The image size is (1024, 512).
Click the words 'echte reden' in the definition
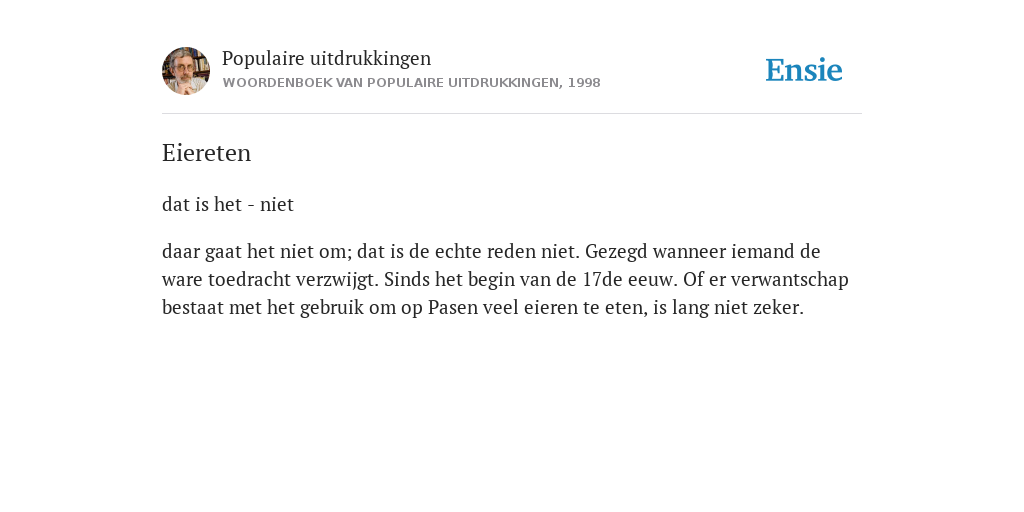coord(477,251)
